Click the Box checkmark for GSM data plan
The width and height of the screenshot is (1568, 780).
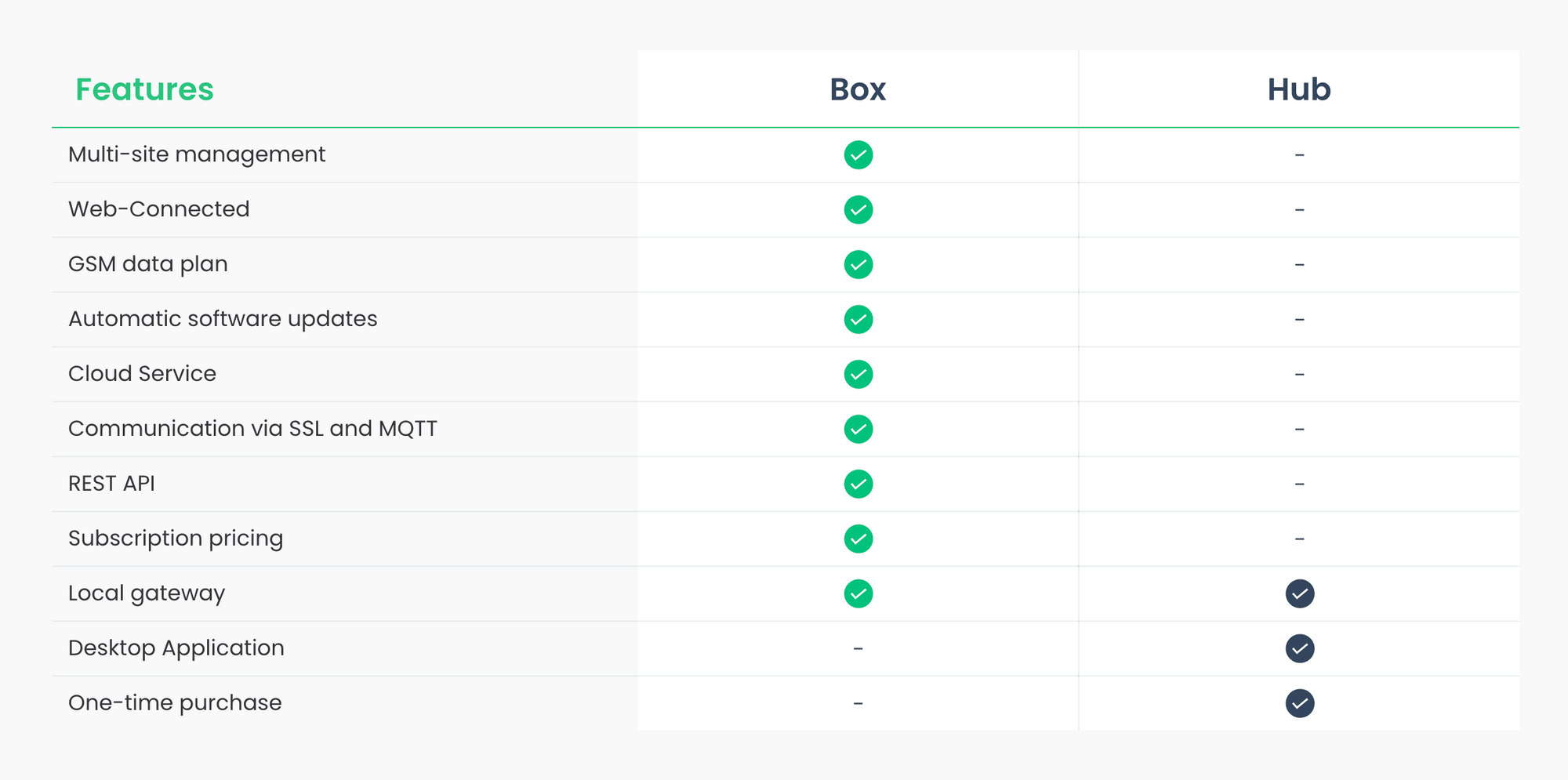pyautogui.click(x=858, y=265)
